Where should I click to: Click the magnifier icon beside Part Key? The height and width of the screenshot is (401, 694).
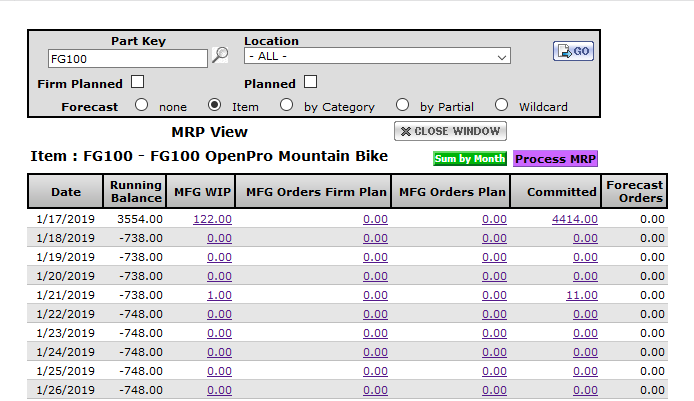[x=220, y=58]
